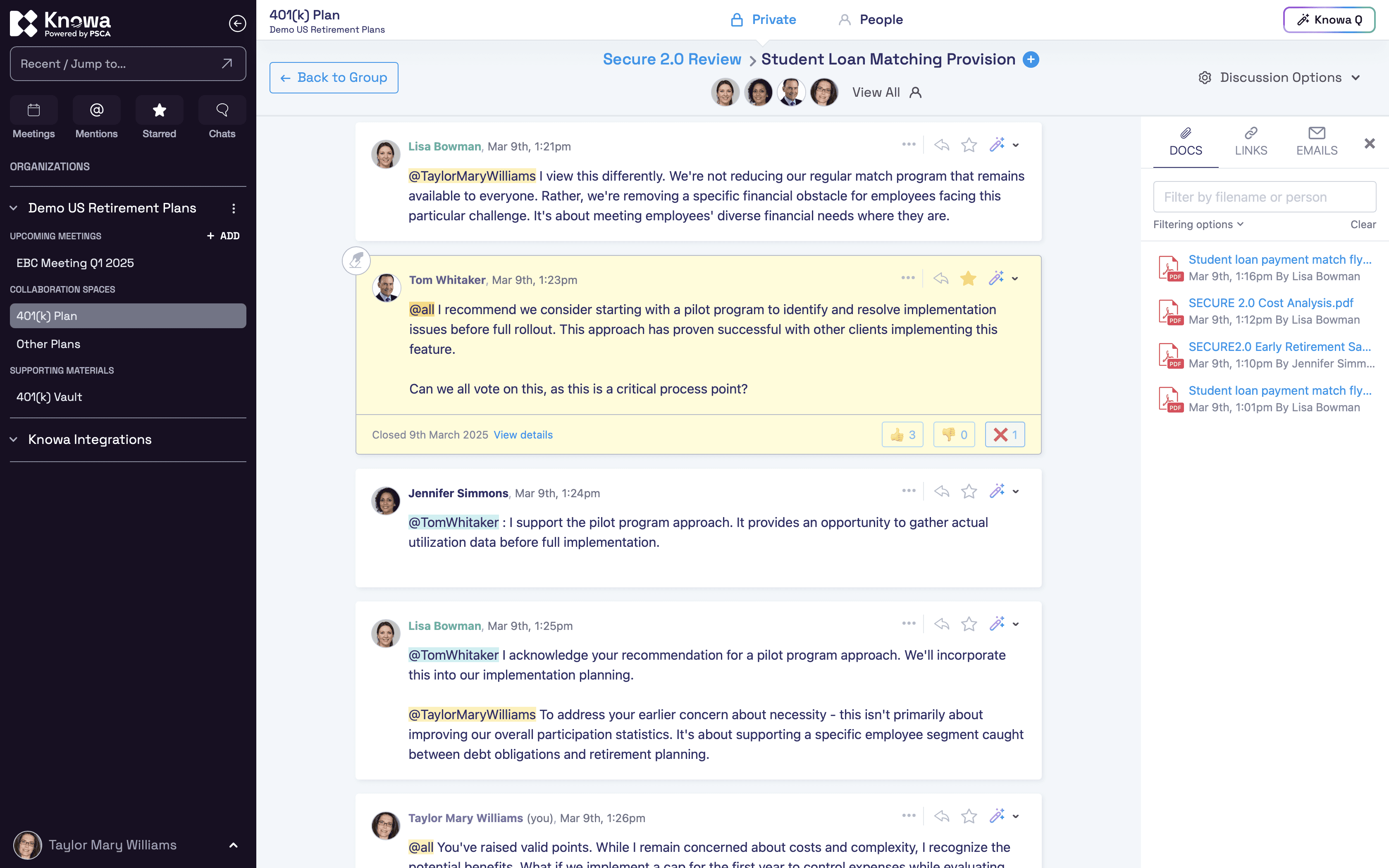Open the Filtering options dropdown
Image resolution: width=1389 pixels, height=868 pixels.
tap(1198, 224)
